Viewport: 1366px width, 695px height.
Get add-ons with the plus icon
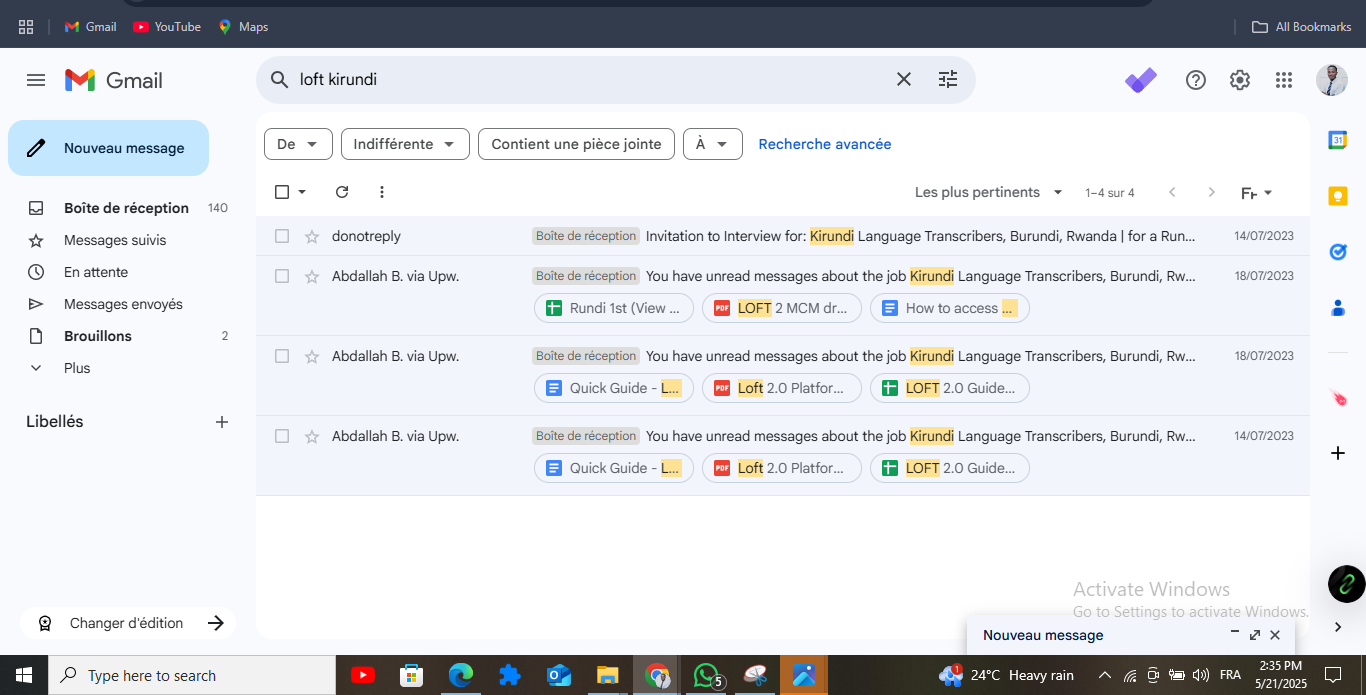[x=1338, y=453]
